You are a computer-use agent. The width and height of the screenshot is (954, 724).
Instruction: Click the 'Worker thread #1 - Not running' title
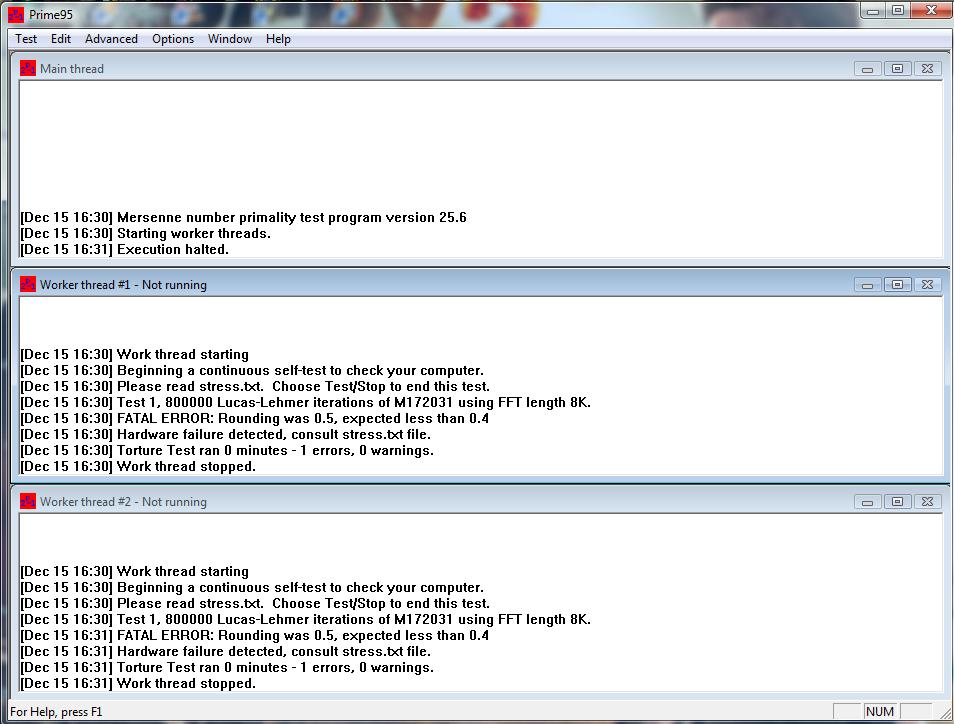point(124,285)
